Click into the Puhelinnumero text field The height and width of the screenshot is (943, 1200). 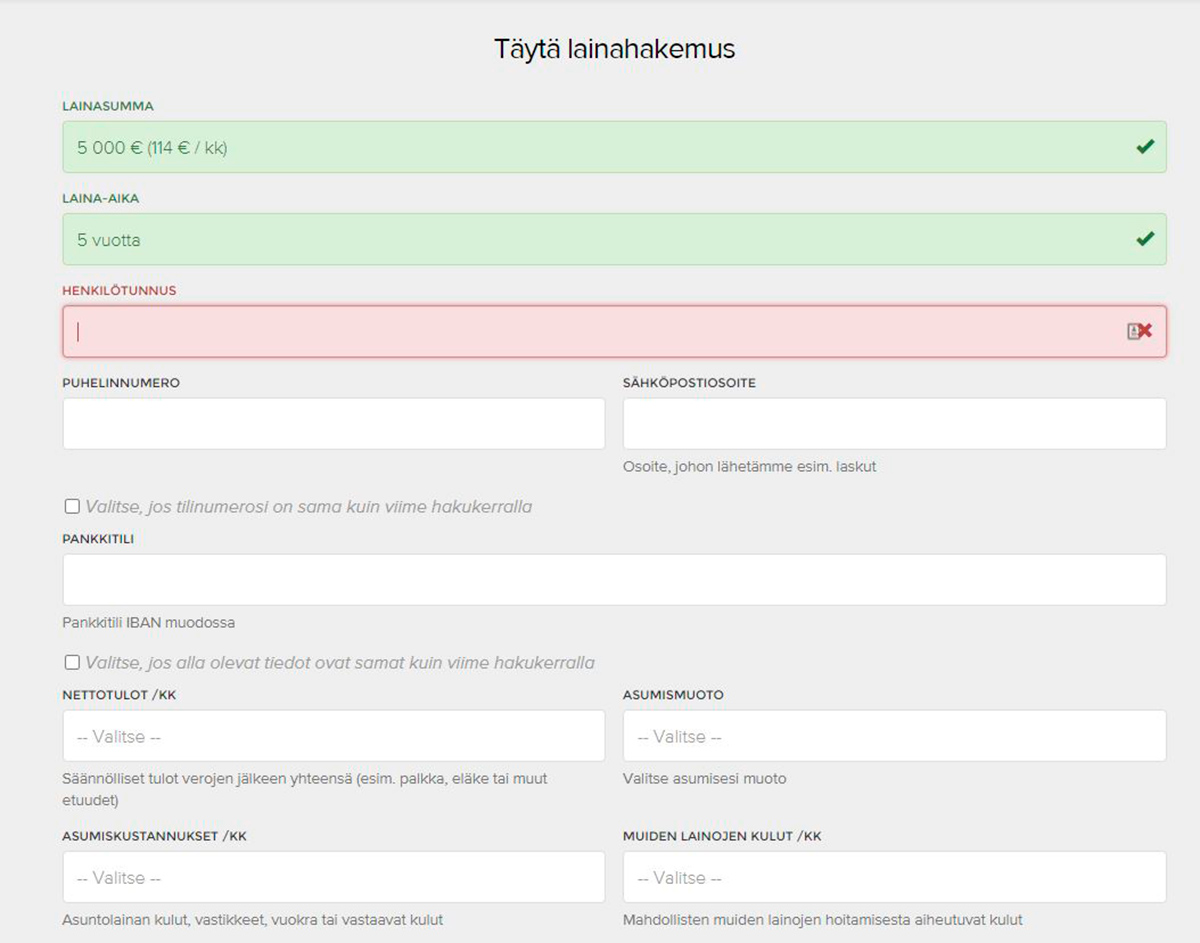click(x=333, y=424)
